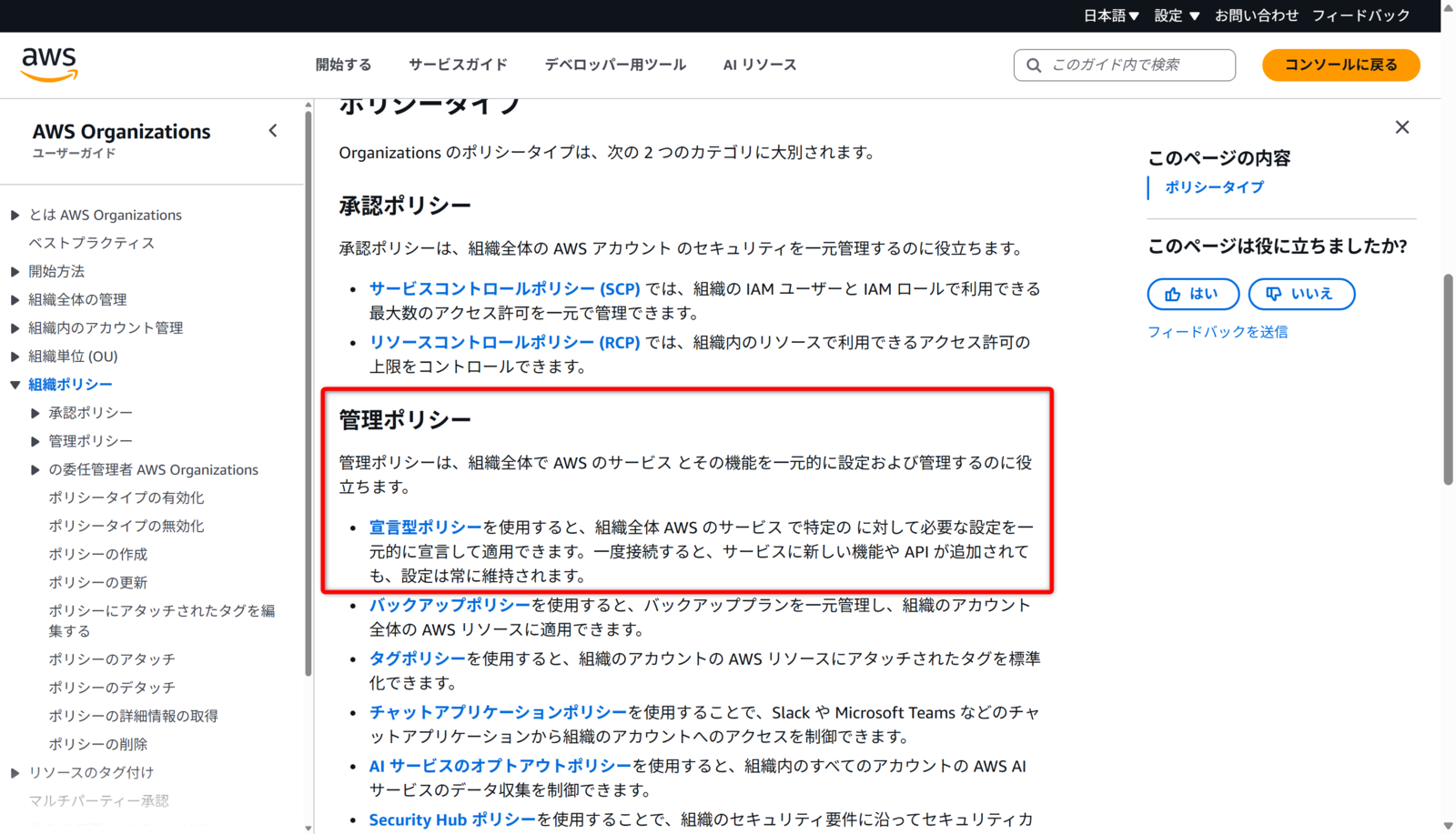Open リソースコントロールポリシー (RCP) link
The image size is (1456, 834).
(504, 342)
